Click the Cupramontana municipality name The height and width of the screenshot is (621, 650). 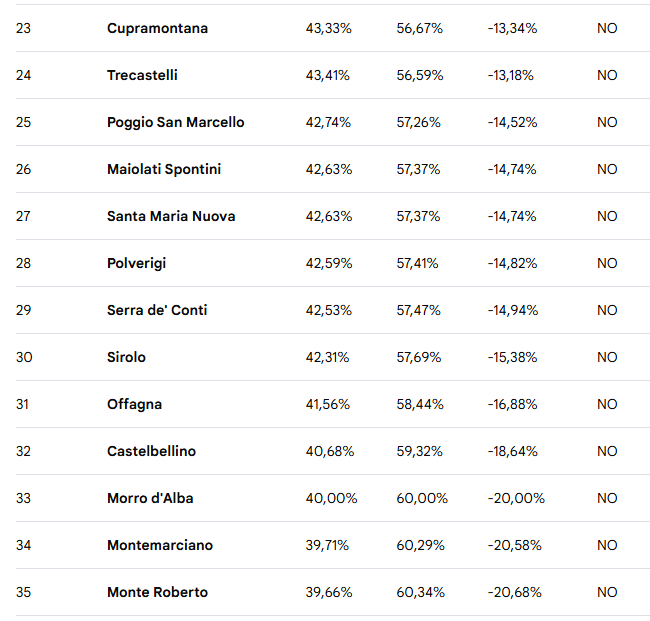[157, 28]
